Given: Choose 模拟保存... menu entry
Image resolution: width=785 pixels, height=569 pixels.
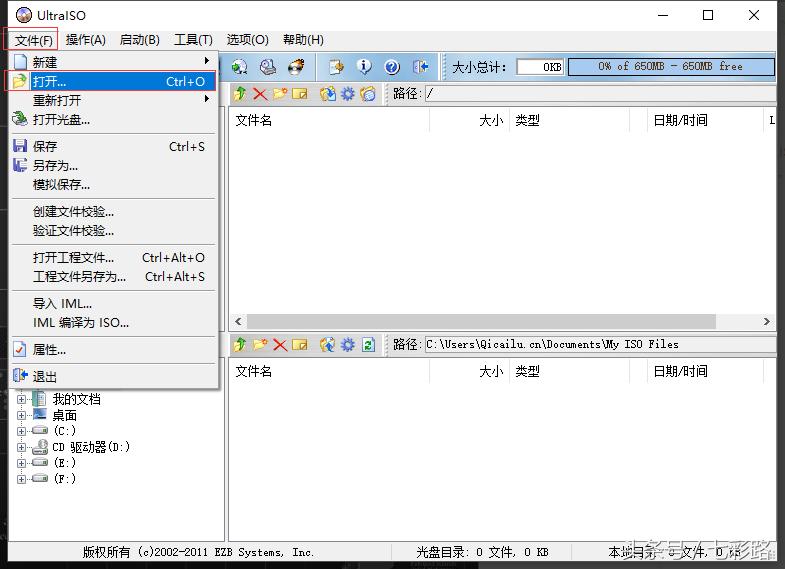Looking at the screenshot, I should tap(113, 185).
